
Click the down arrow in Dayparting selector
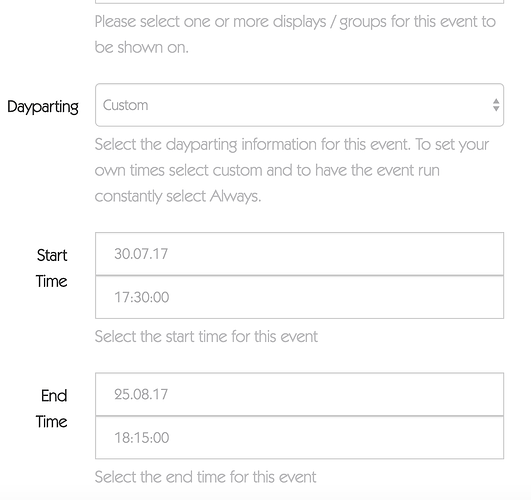pos(496,109)
